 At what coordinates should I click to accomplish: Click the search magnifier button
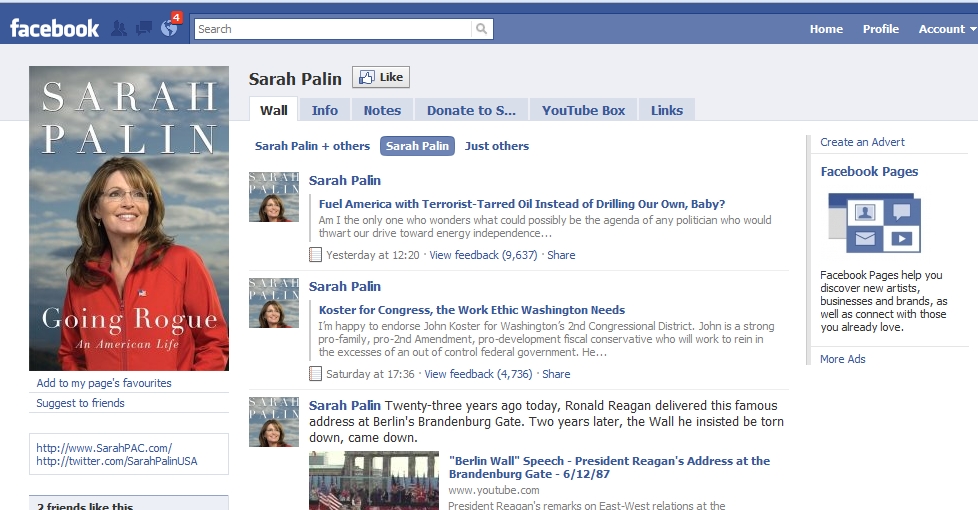click(482, 29)
